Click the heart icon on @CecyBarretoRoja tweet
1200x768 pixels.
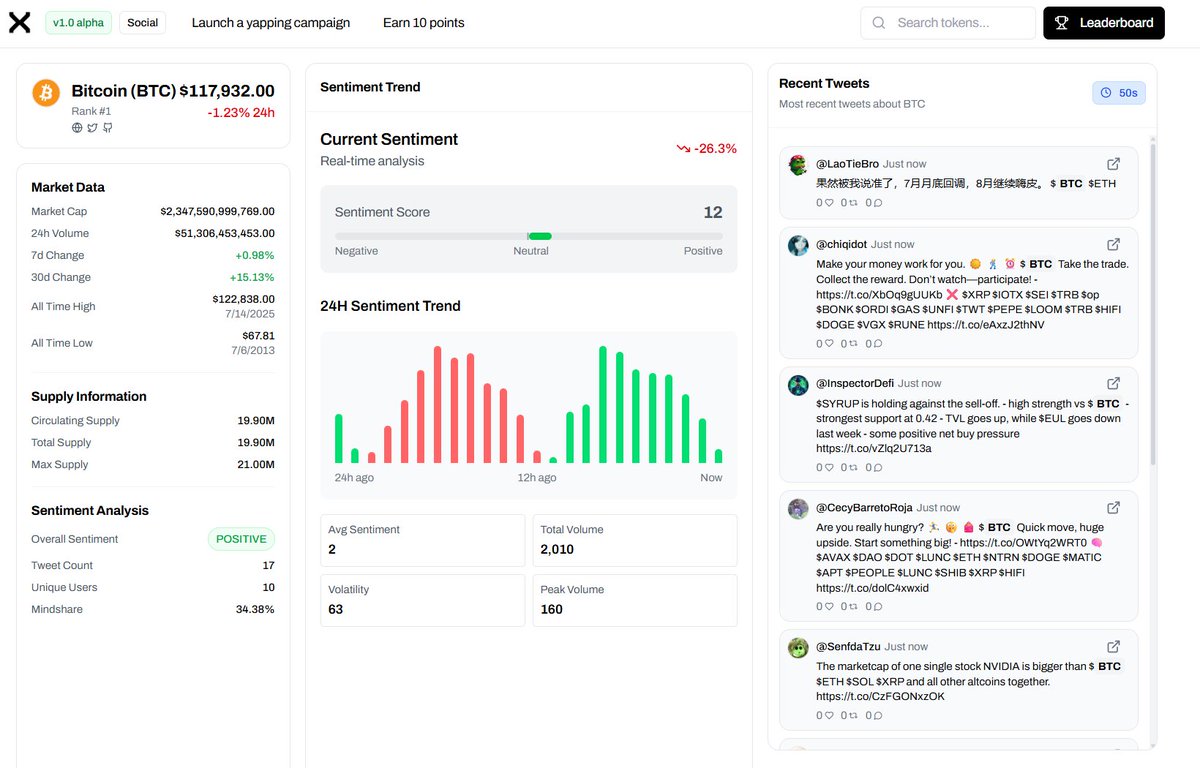(x=829, y=606)
